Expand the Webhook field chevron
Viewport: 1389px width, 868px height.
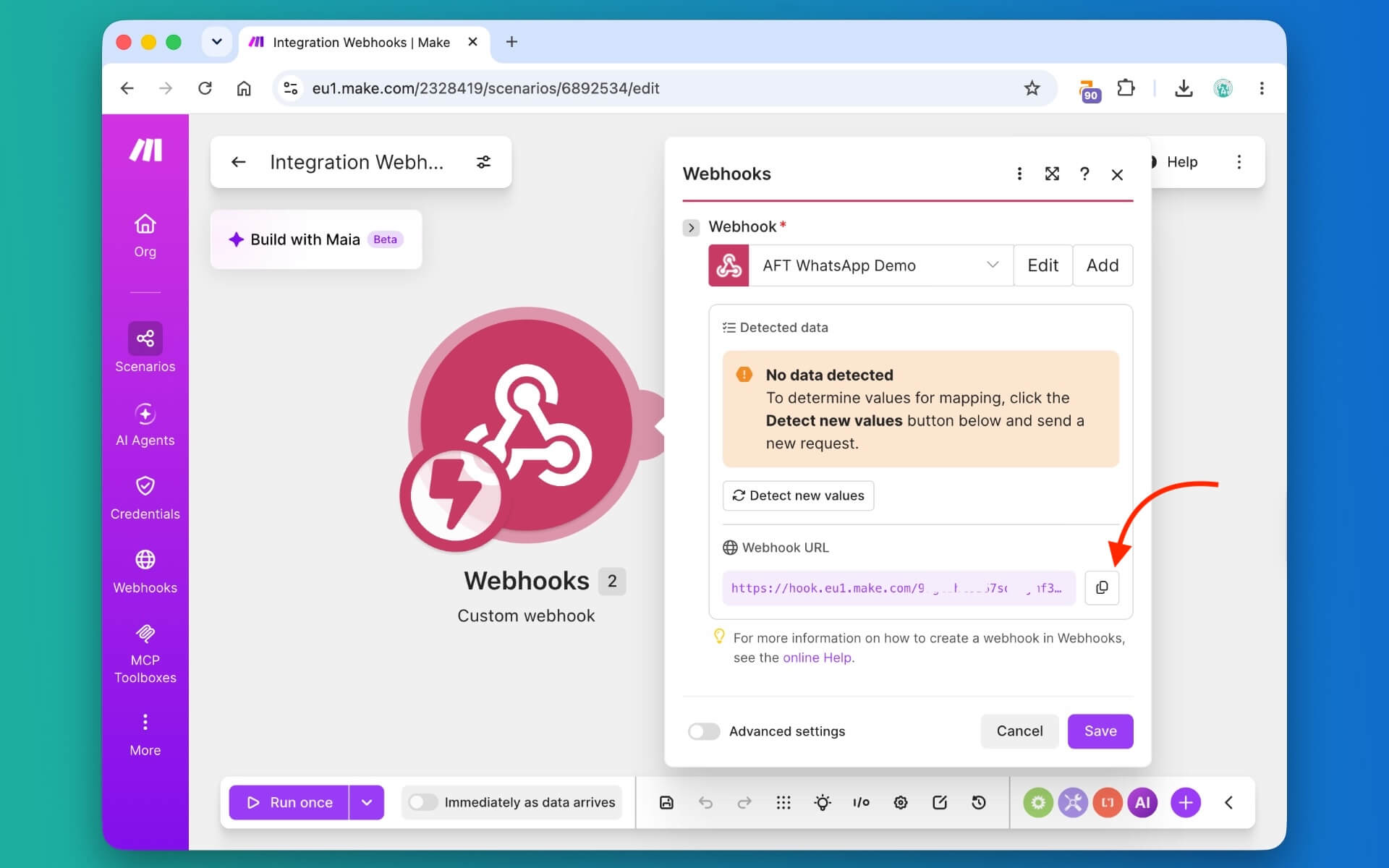pyautogui.click(x=691, y=228)
